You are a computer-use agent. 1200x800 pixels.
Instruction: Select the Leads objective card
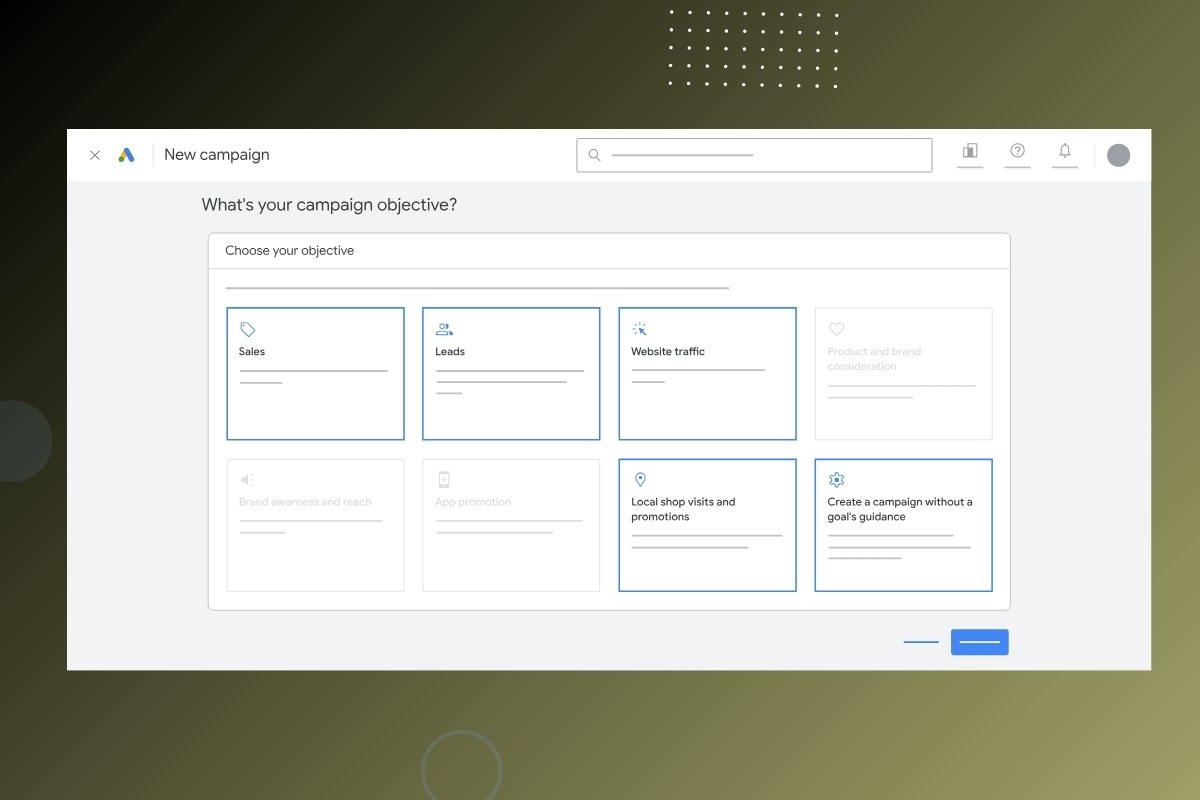point(511,374)
